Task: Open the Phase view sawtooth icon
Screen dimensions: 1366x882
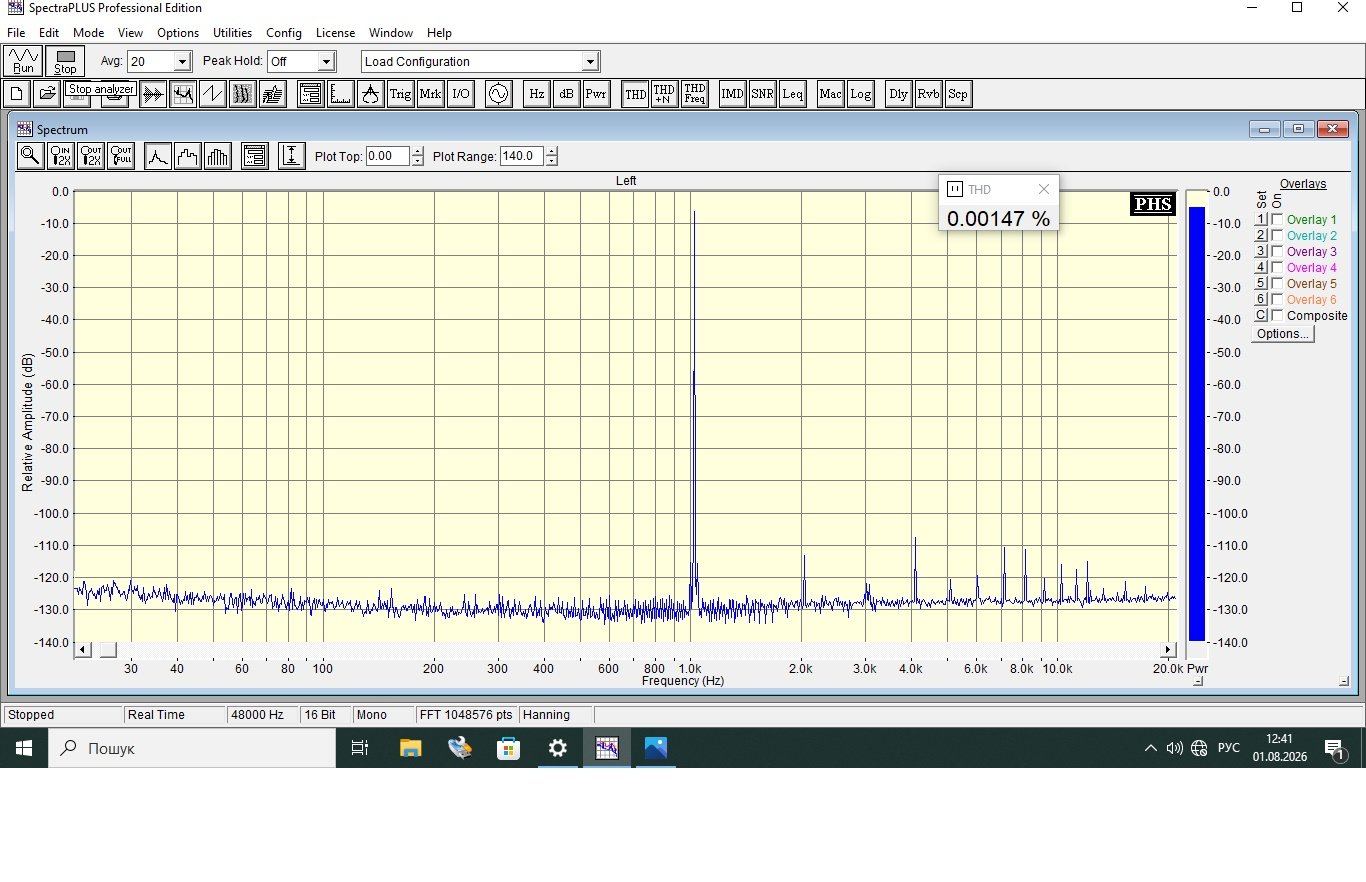Action: (213, 94)
